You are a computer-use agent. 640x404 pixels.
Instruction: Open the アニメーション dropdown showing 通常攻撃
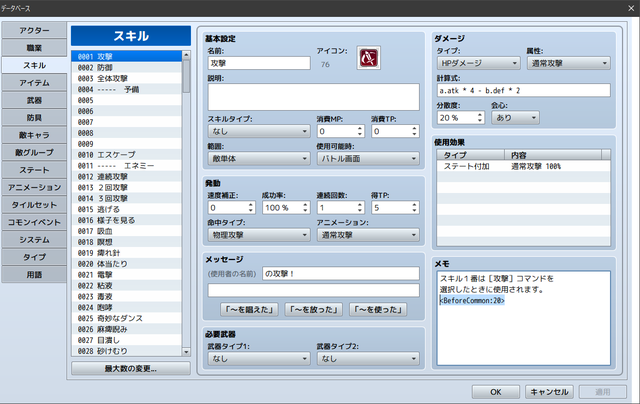click(368, 235)
